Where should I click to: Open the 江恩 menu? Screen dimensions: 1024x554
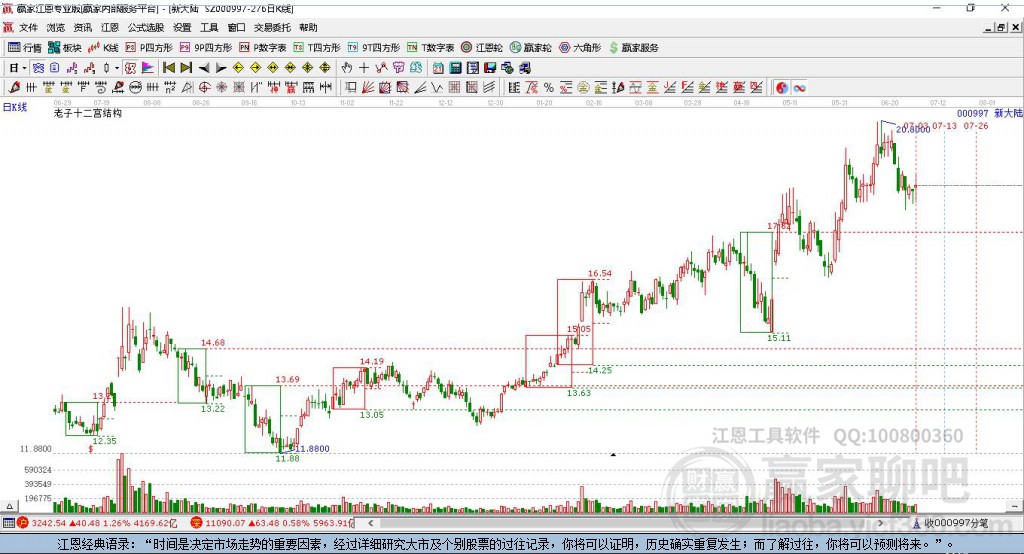(110, 27)
